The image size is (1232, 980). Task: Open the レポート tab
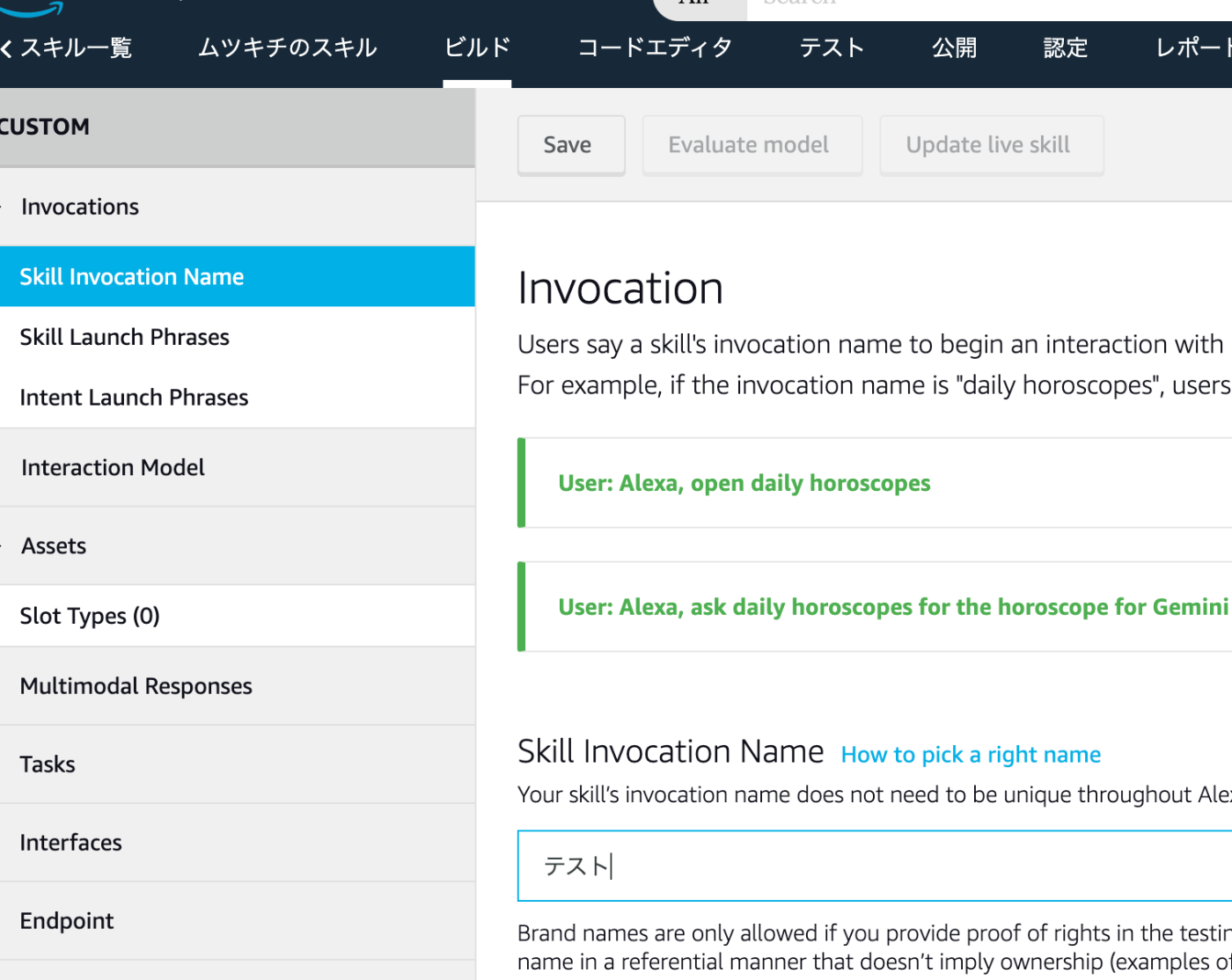coord(1193,48)
